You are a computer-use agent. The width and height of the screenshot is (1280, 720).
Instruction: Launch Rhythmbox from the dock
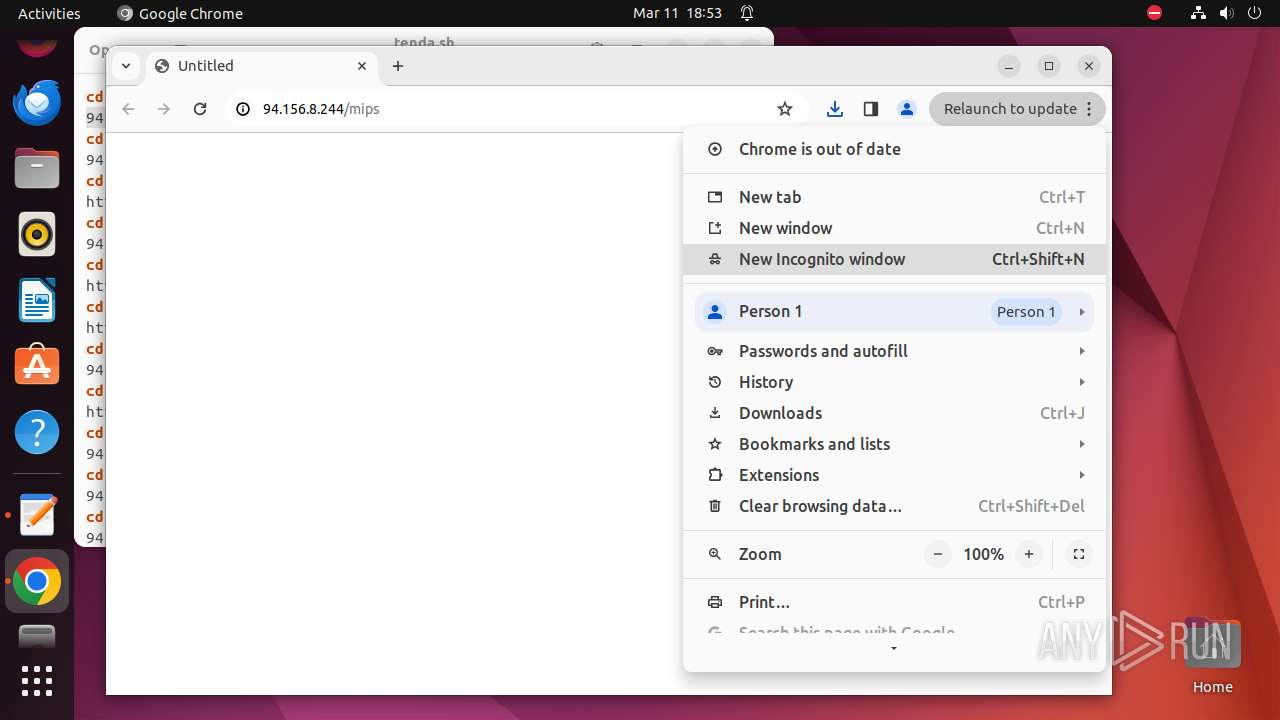pos(37,234)
